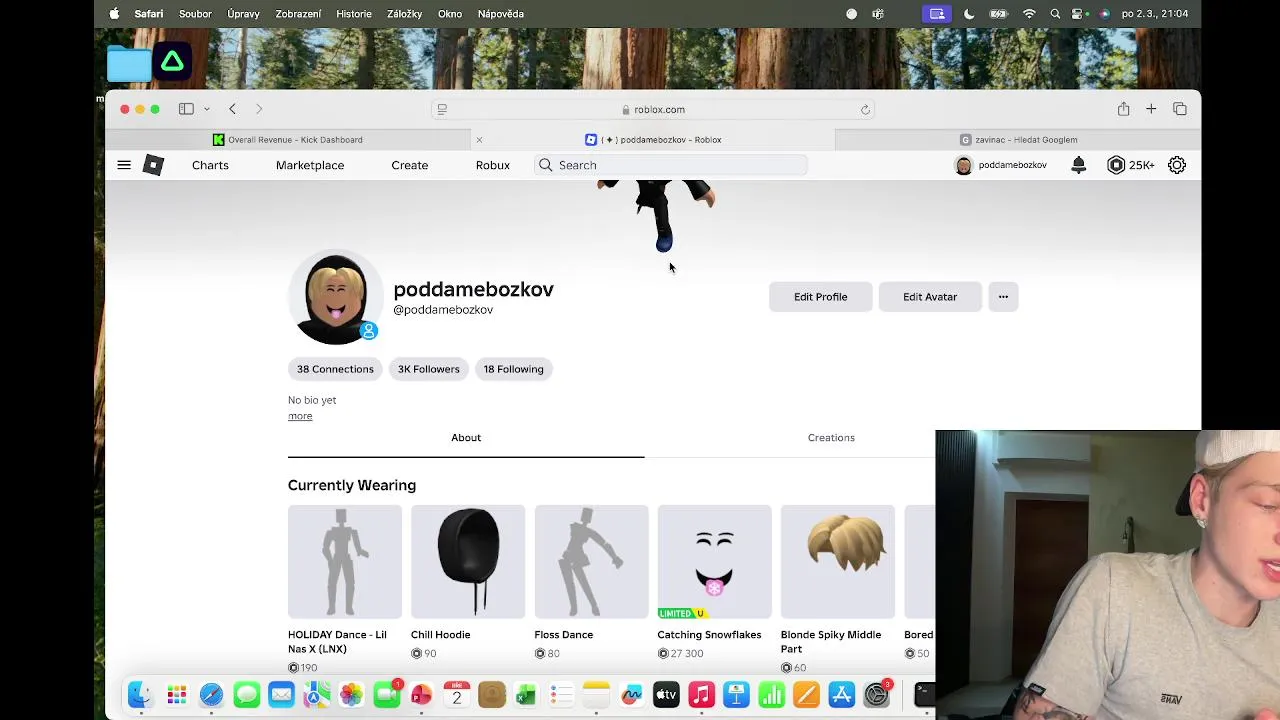Open the Záložky menu
Image resolution: width=1280 pixels, height=720 pixels.
point(404,14)
